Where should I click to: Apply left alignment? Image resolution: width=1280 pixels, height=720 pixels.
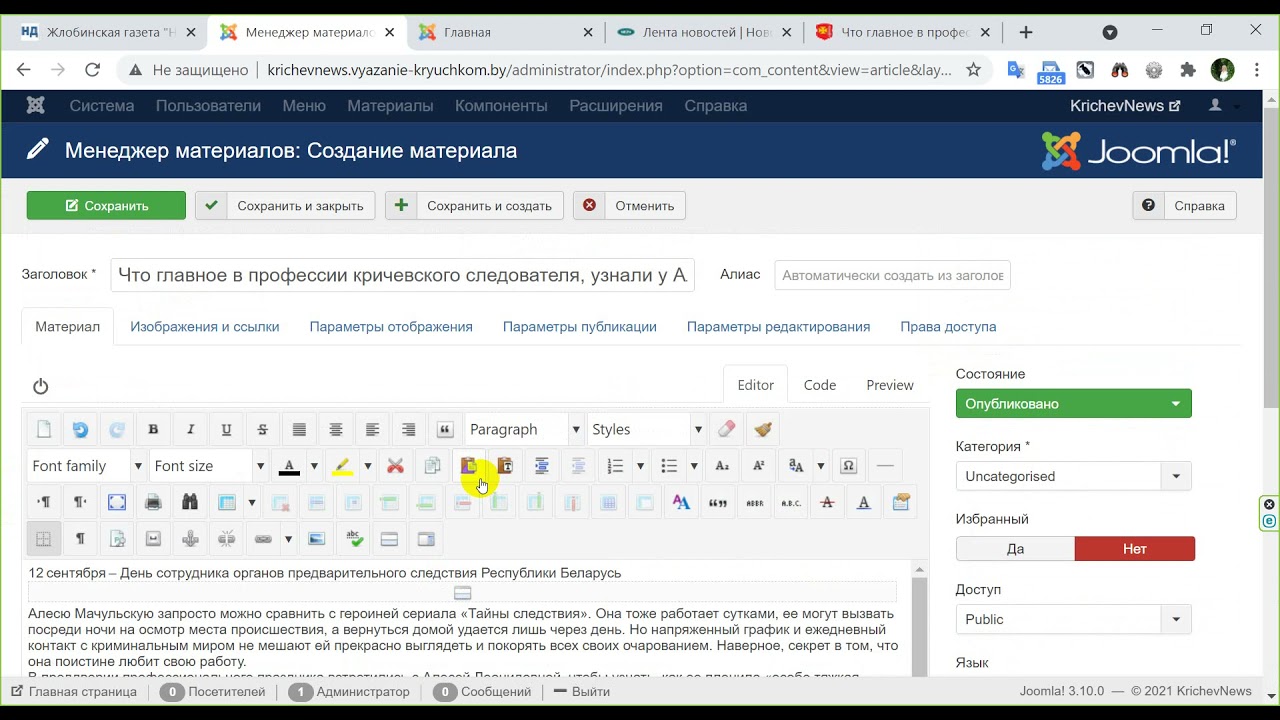pos(372,429)
